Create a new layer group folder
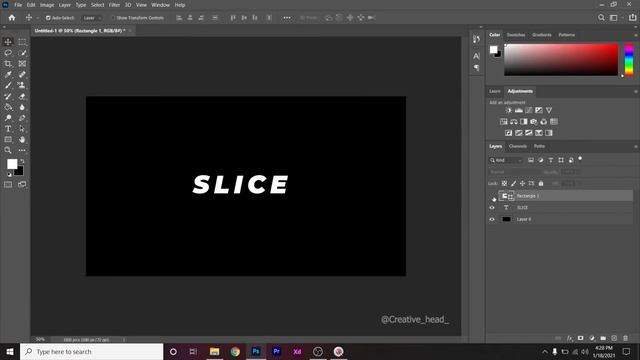Viewport: 640px width, 360px height. pyautogui.click(x=603, y=338)
